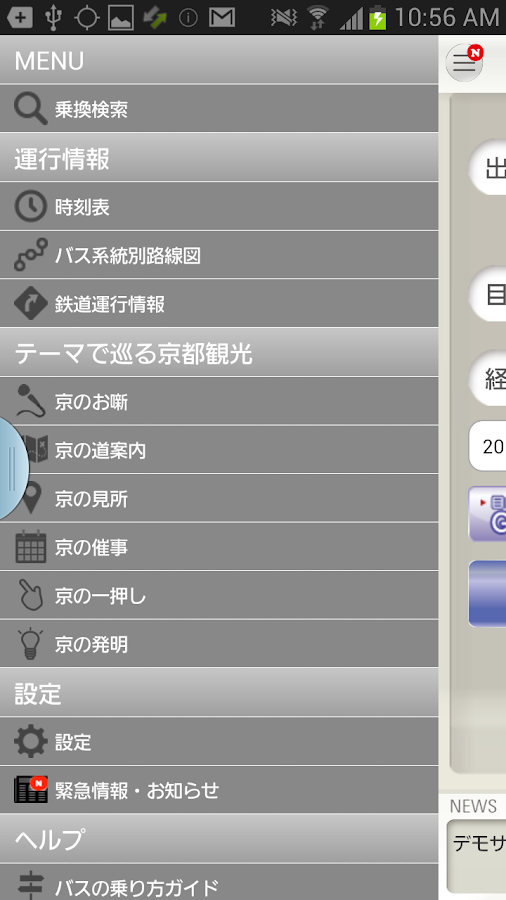
Task: Open バスの乗り方ガイド help entry
Action: 219,882
